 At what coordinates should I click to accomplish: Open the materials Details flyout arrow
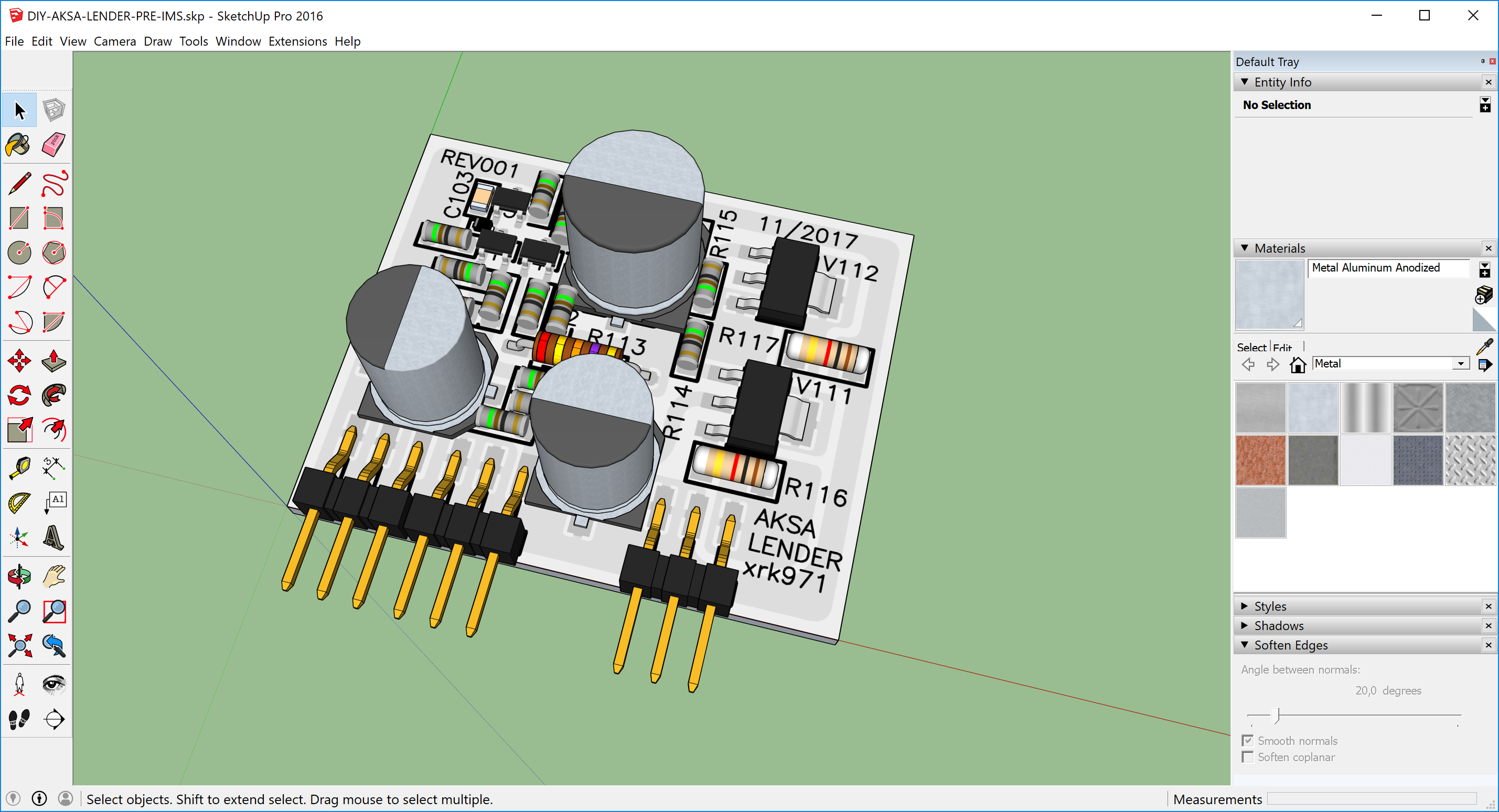coord(1484,365)
